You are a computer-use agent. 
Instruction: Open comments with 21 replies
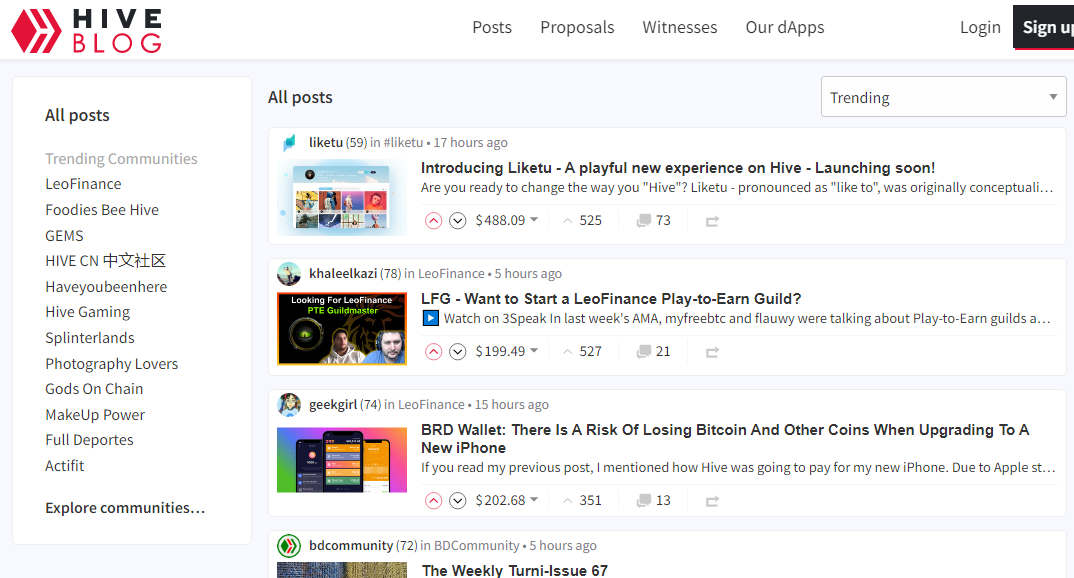pyautogui.click(x=653, y=351)
